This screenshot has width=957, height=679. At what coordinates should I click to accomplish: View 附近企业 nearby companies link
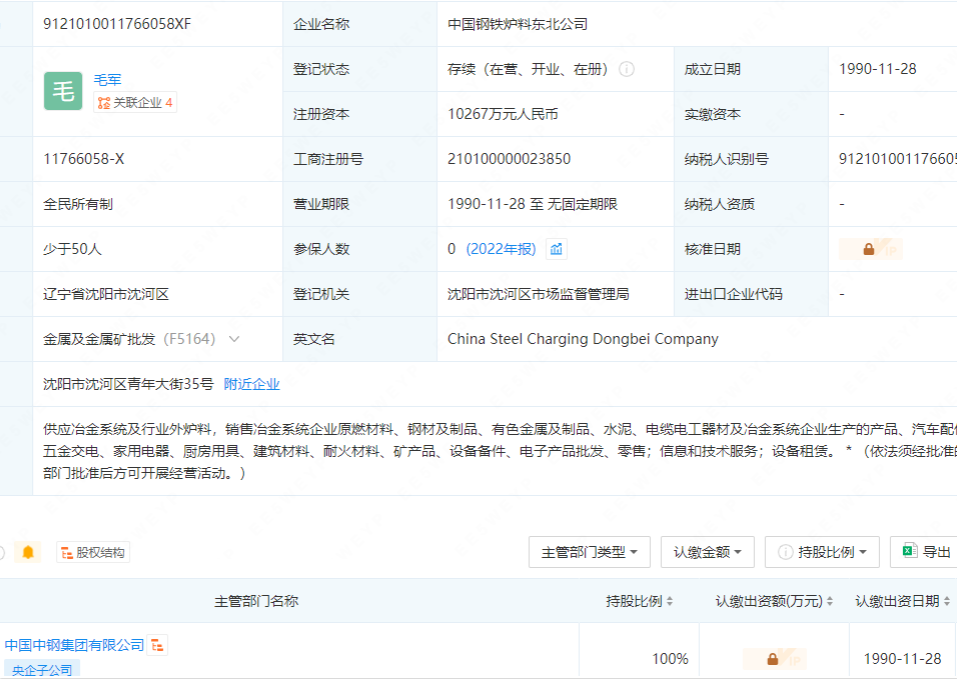(251, 384)
